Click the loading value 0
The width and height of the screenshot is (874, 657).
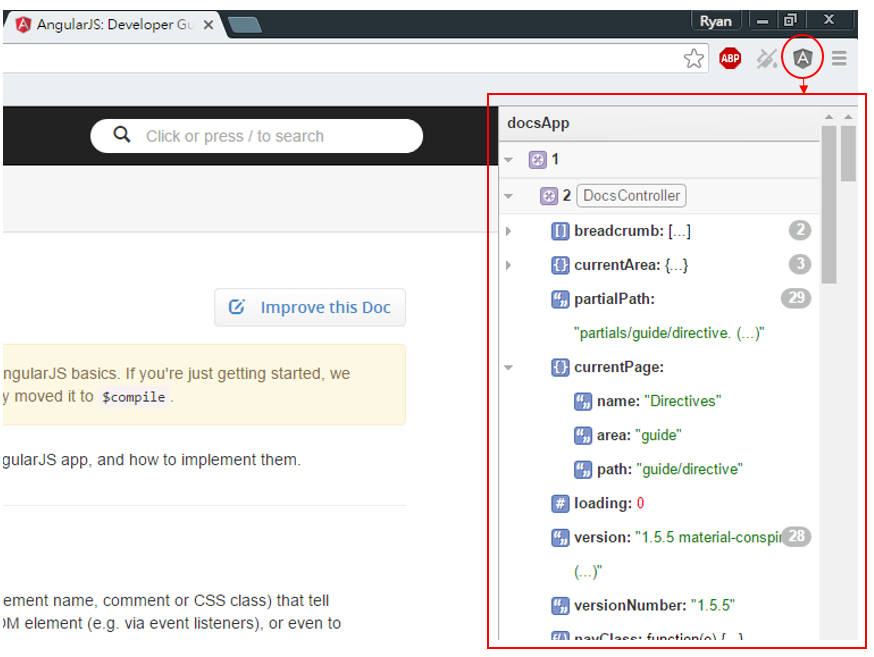pos(640,503)
